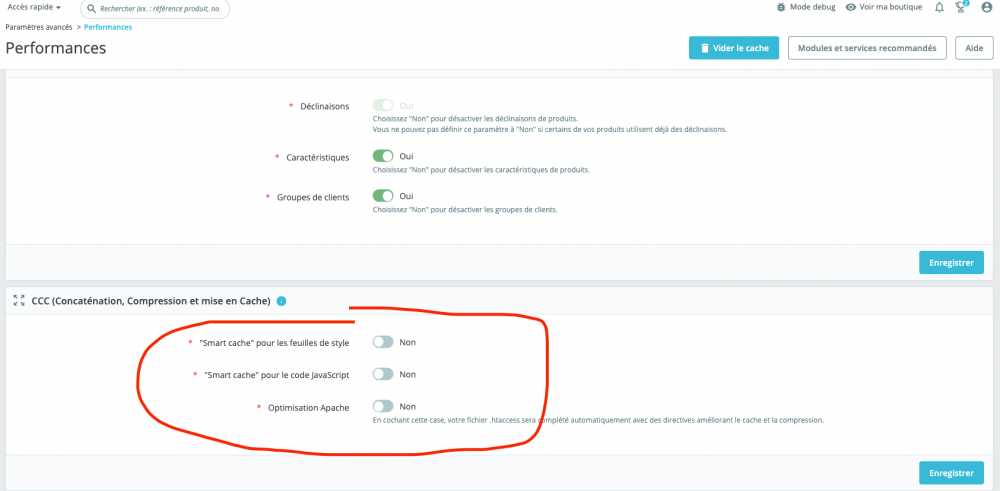Enable the Optimisation Apache switch
This screenshot has height=491, width=1000.
point(383,406)
